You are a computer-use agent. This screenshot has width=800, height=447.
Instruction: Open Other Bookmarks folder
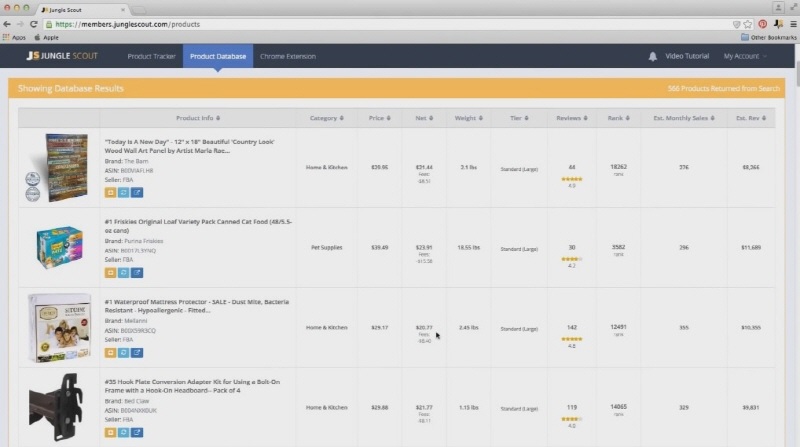768,37
